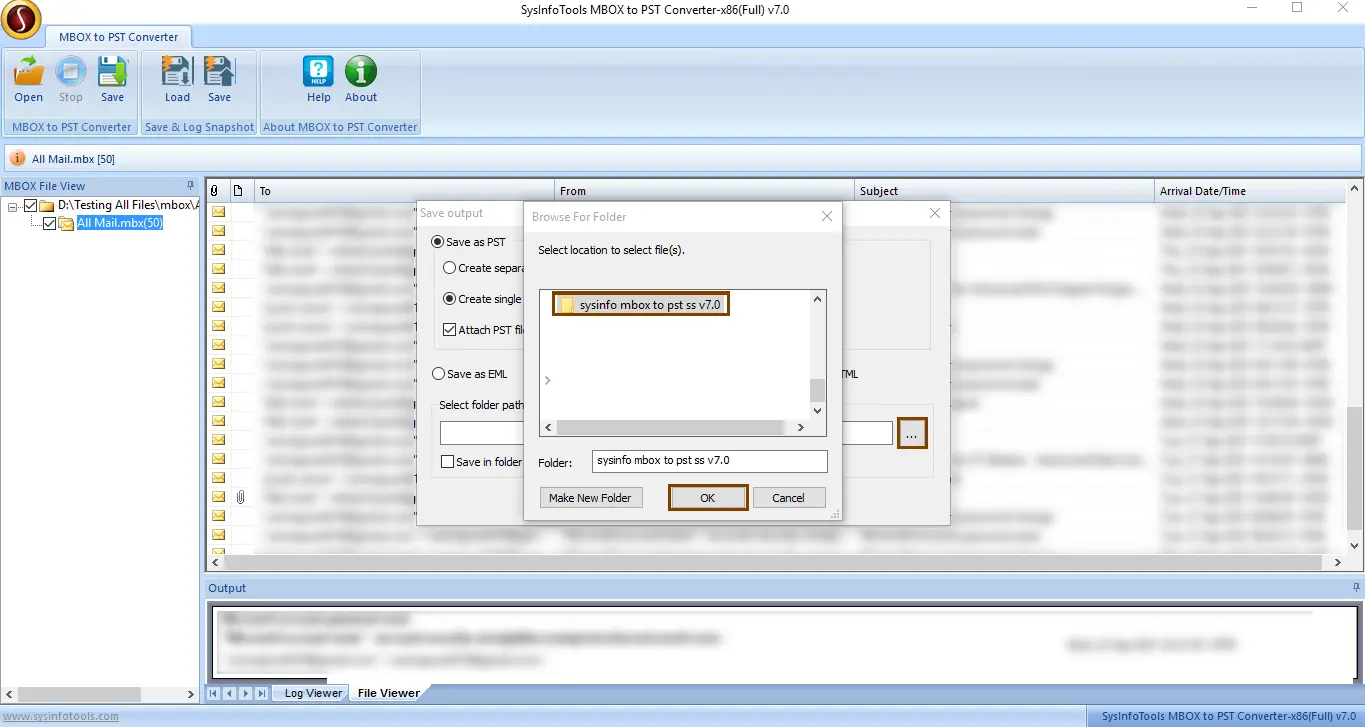Screen dimensions: 1365x727
Task: Click the left arrow of the folder list scrollbar
Action: (547, 427)
